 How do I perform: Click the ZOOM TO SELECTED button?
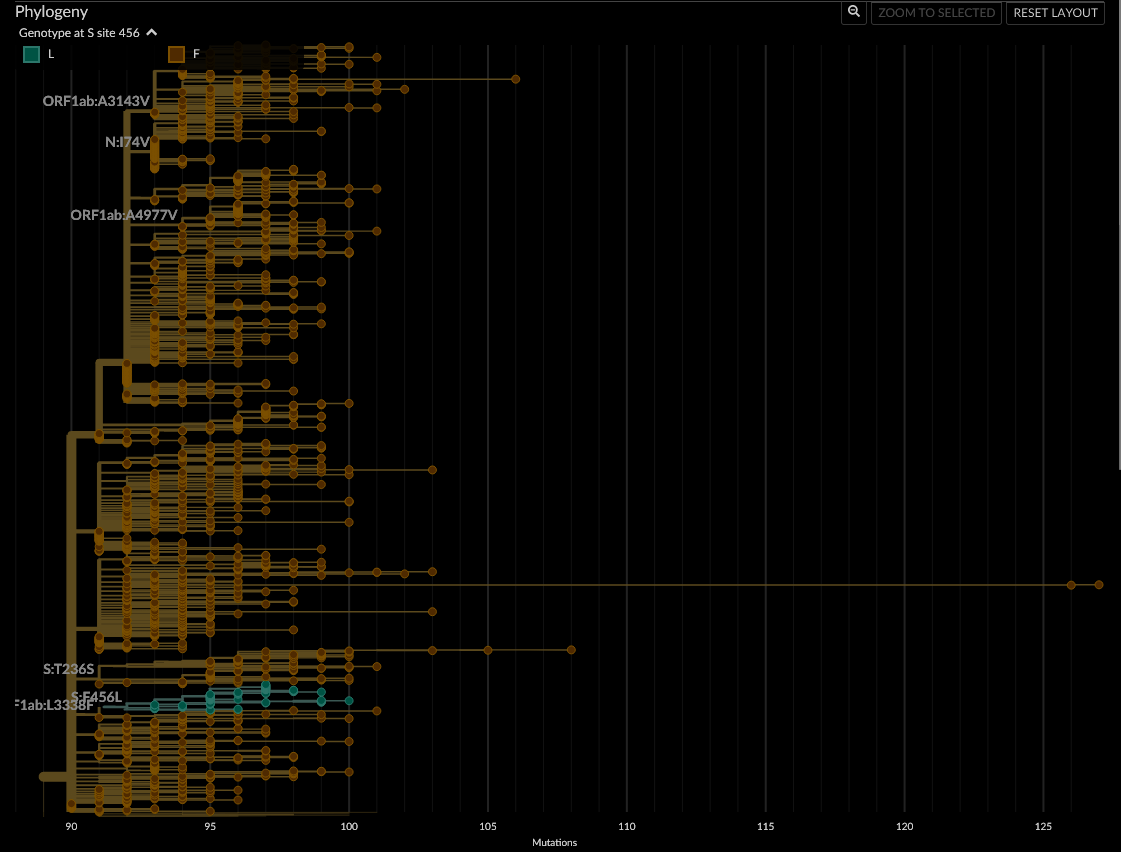(x=936, y=13)
